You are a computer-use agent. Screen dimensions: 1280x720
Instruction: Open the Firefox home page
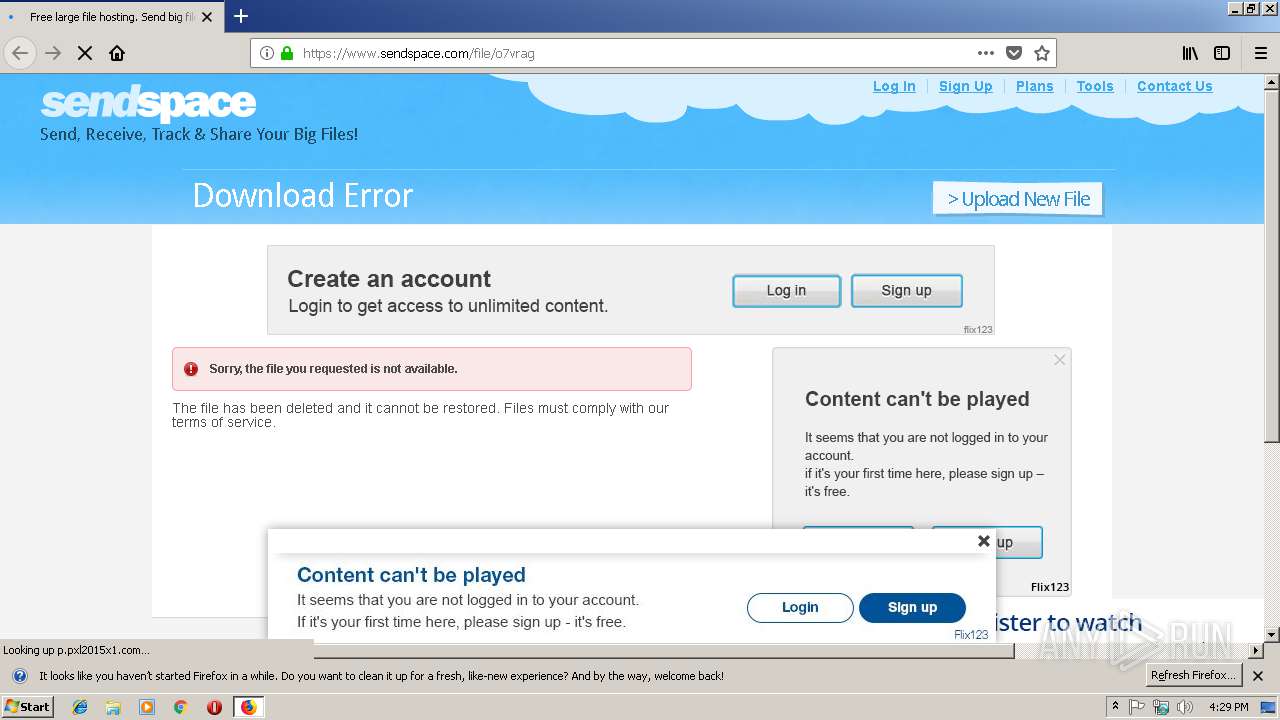pos(117,53)
